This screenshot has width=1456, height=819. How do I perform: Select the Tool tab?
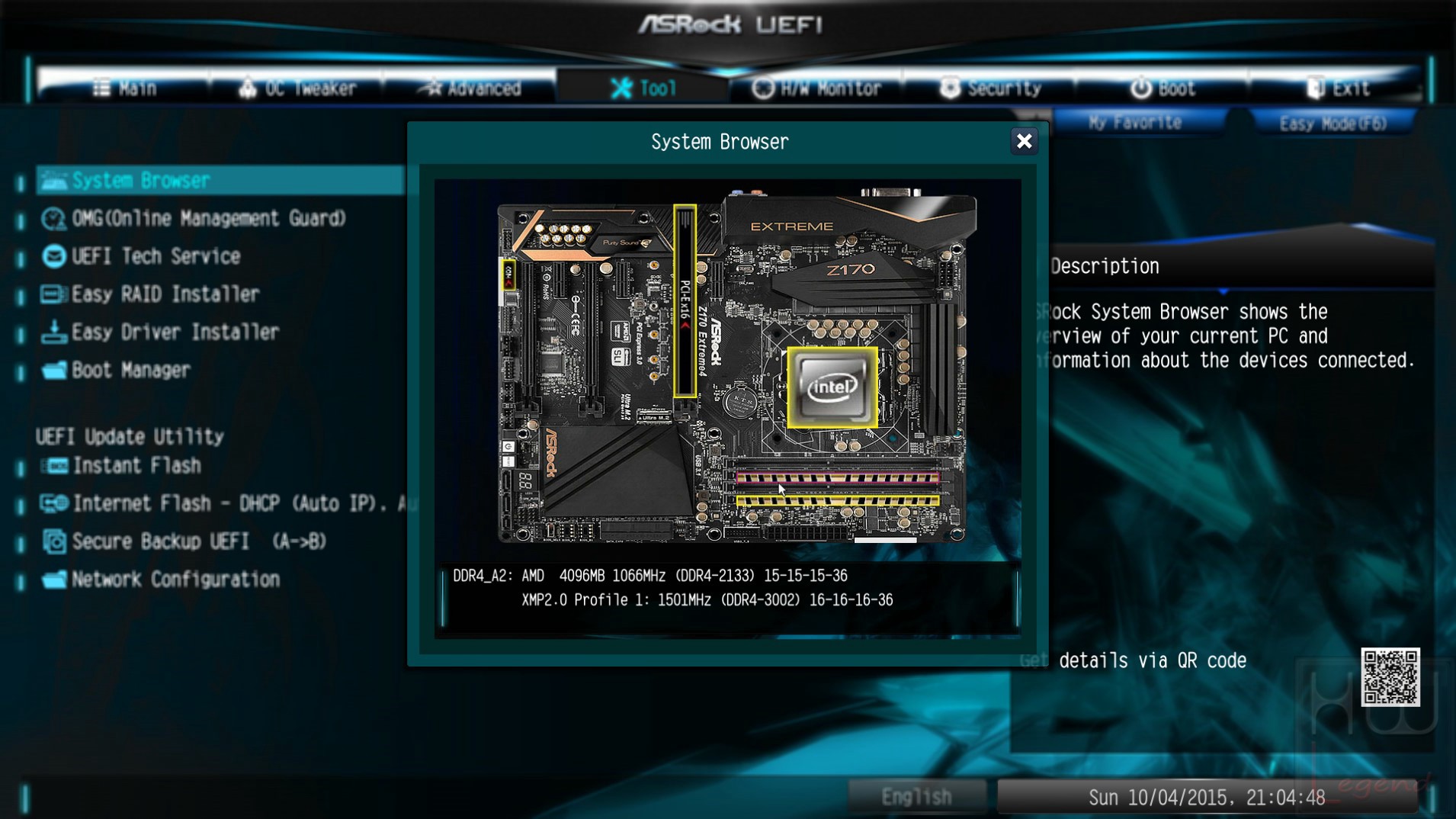tap(643, 88)
